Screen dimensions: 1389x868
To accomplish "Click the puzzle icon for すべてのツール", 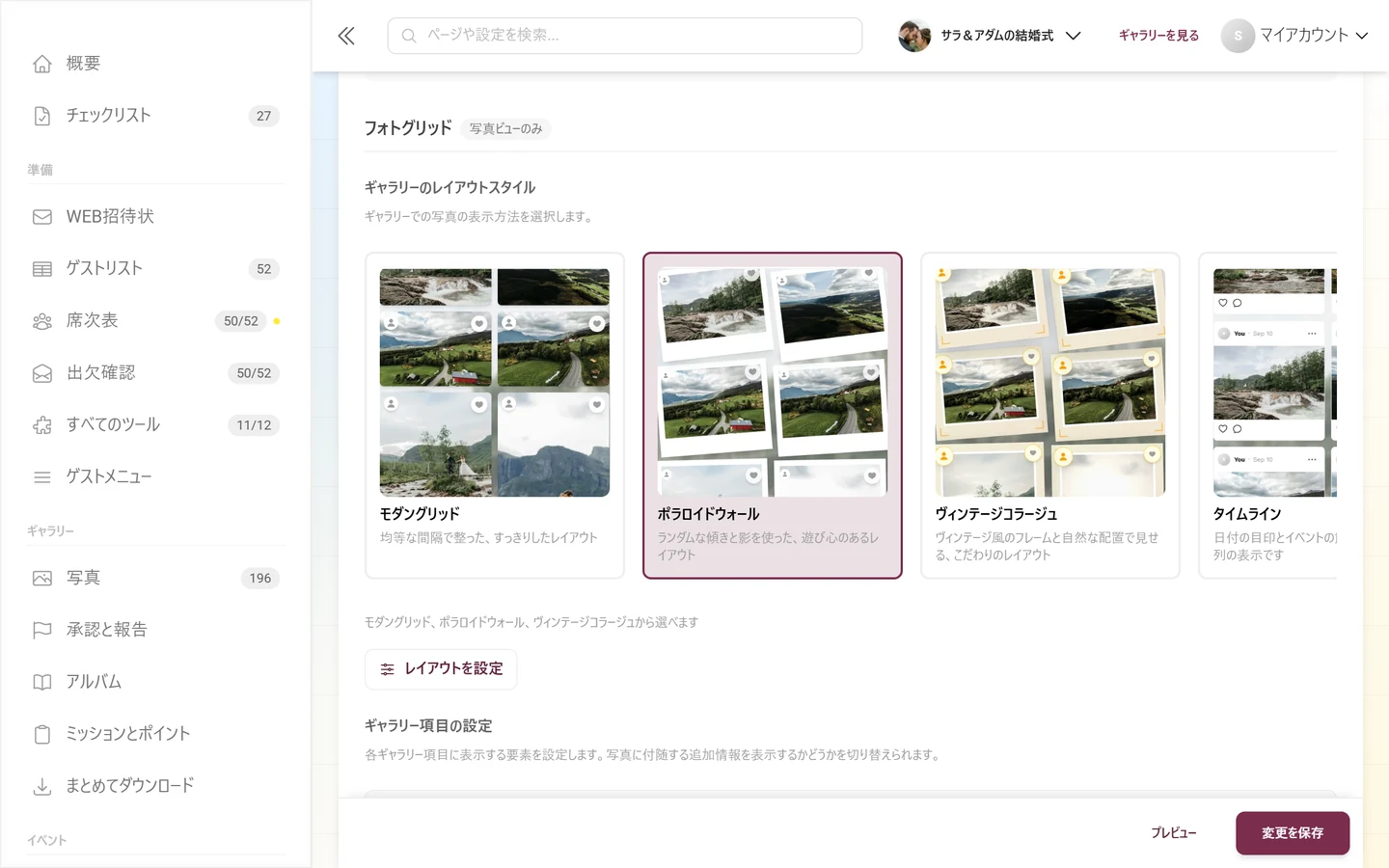I will [42, 425].
